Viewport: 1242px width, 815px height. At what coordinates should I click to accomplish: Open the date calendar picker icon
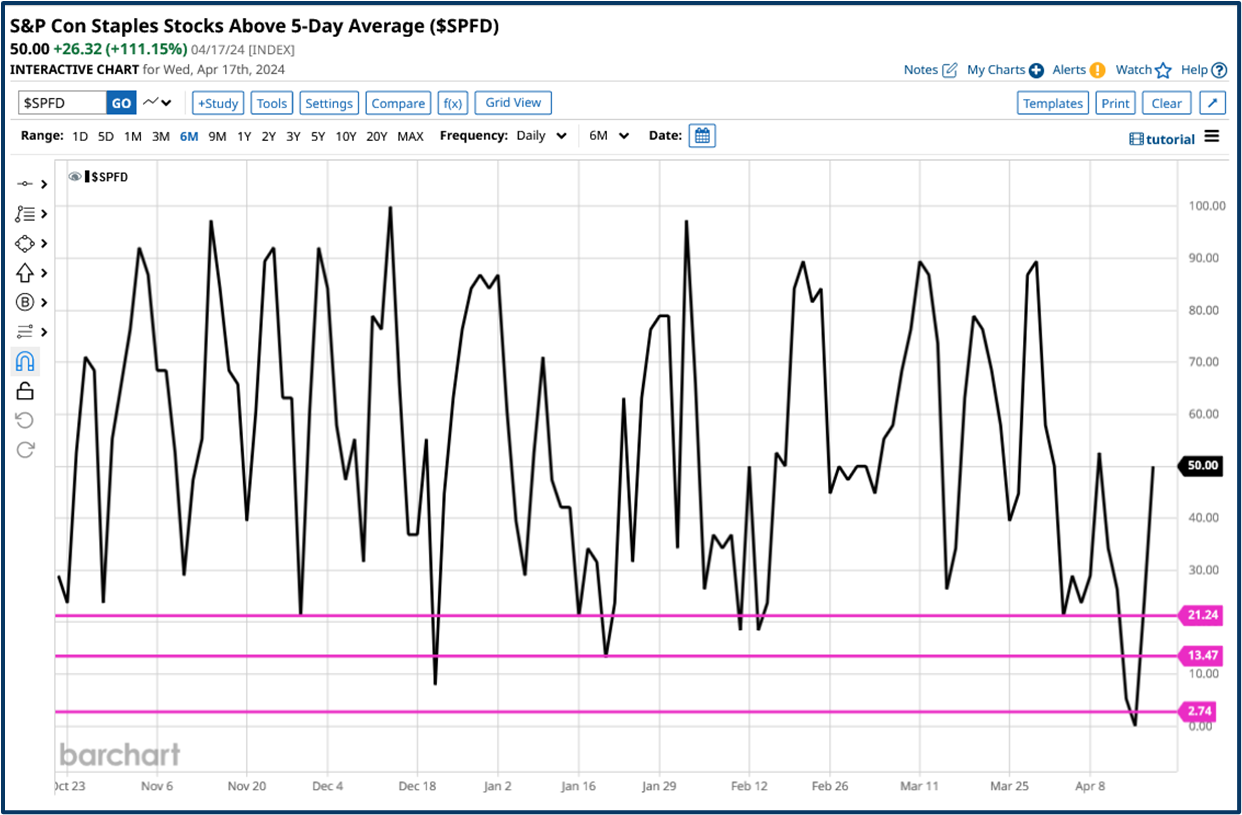pyautogui.click(x=702, y=135)
